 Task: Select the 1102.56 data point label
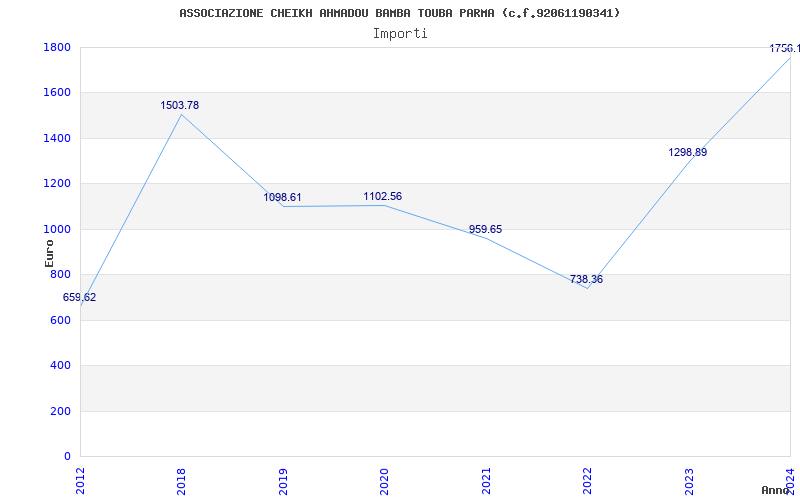[383, 196]
